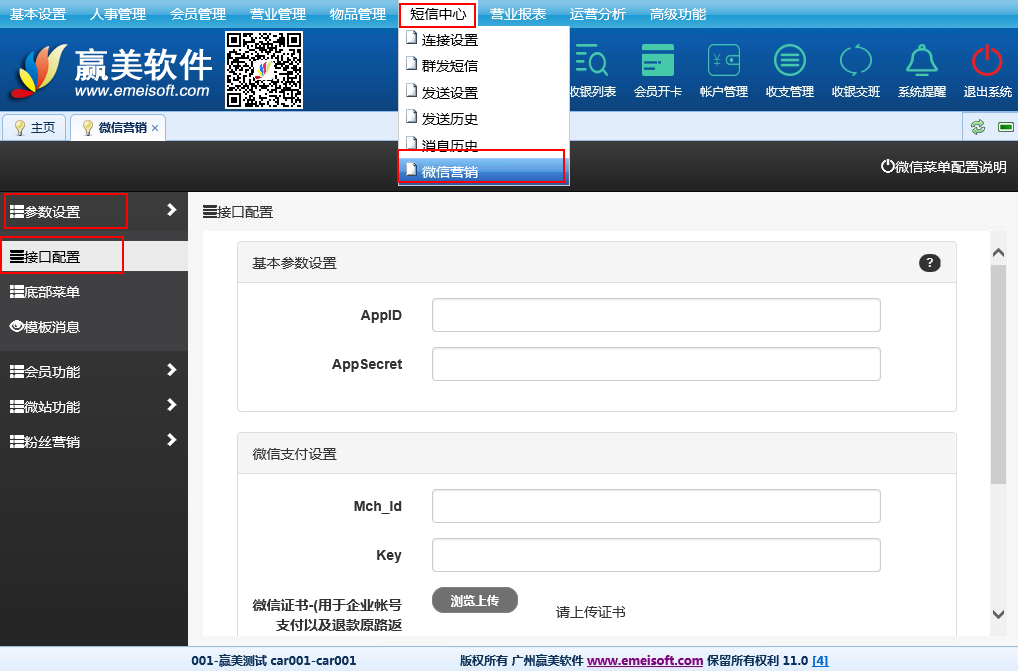Click the green refresh icon in tab bar

977,127
